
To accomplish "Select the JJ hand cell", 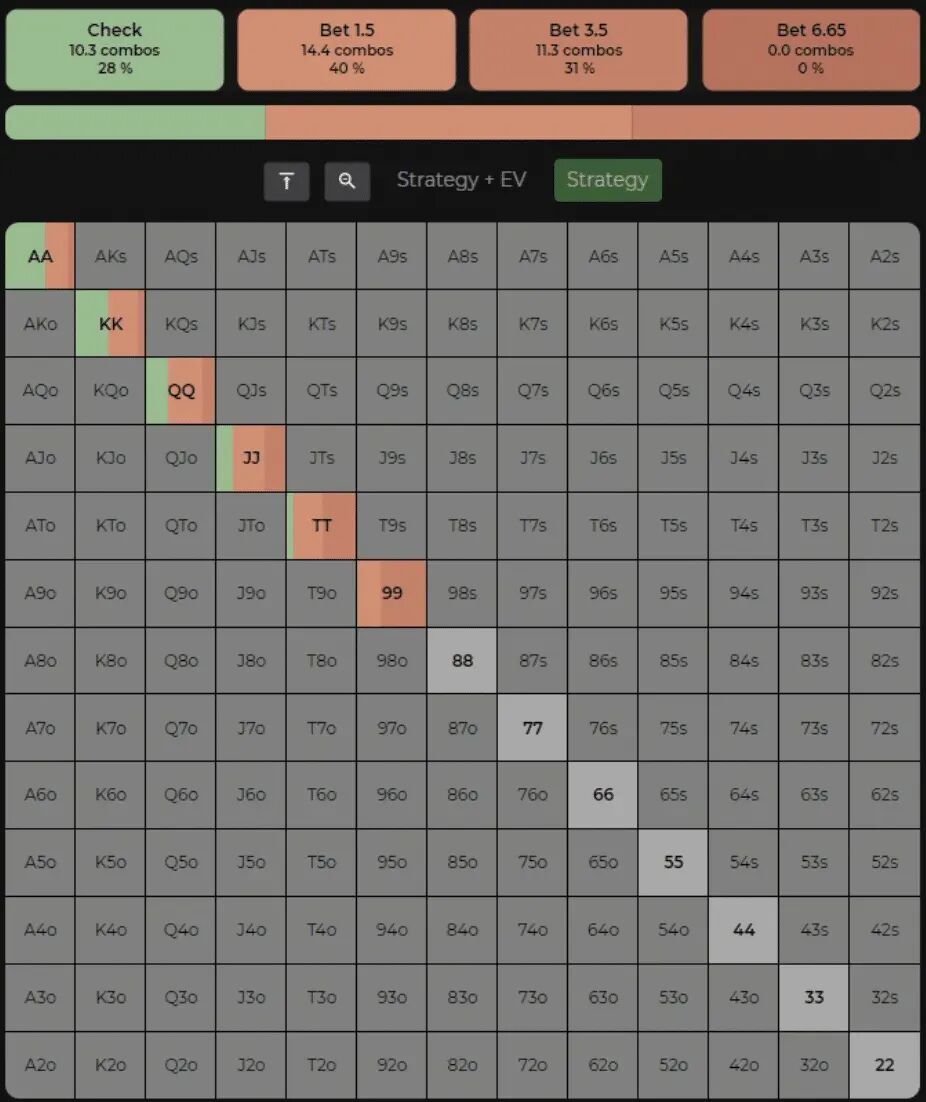I will 251,458.
